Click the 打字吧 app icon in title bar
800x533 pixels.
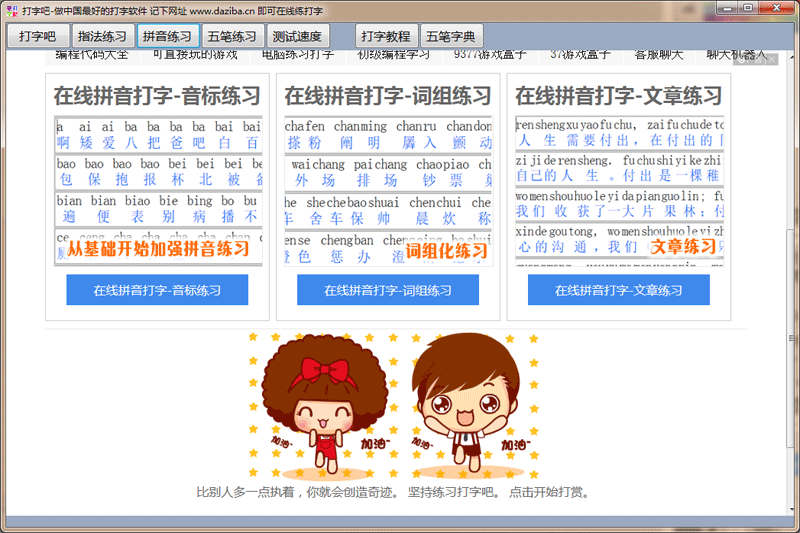click(x=12, y=11)
